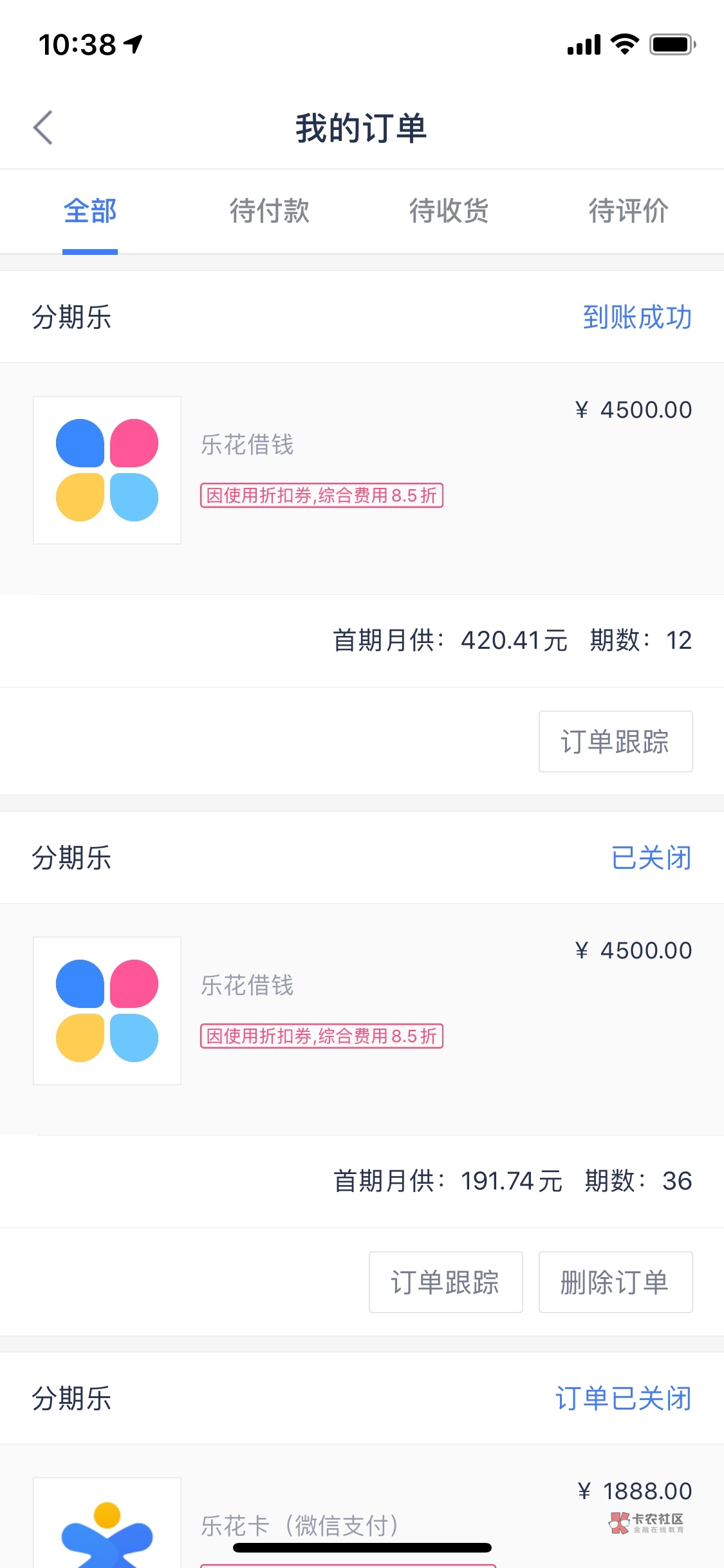Tap the battery status icon
This screenshot has height=1568, width=724.
tap(672, 44)
